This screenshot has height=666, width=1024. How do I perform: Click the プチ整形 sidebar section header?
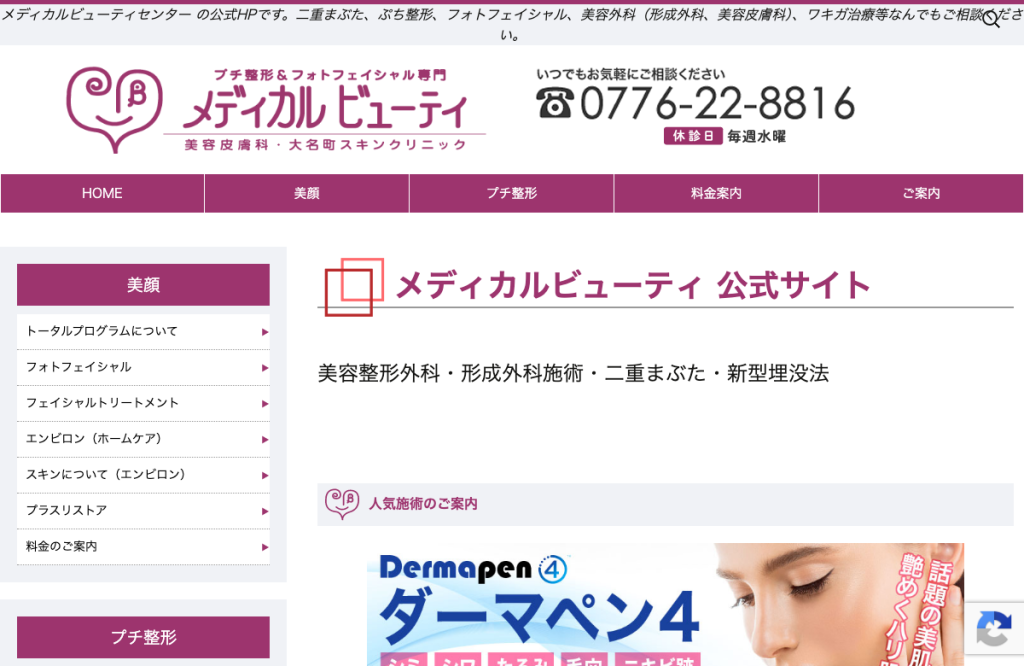pos(143,637)
